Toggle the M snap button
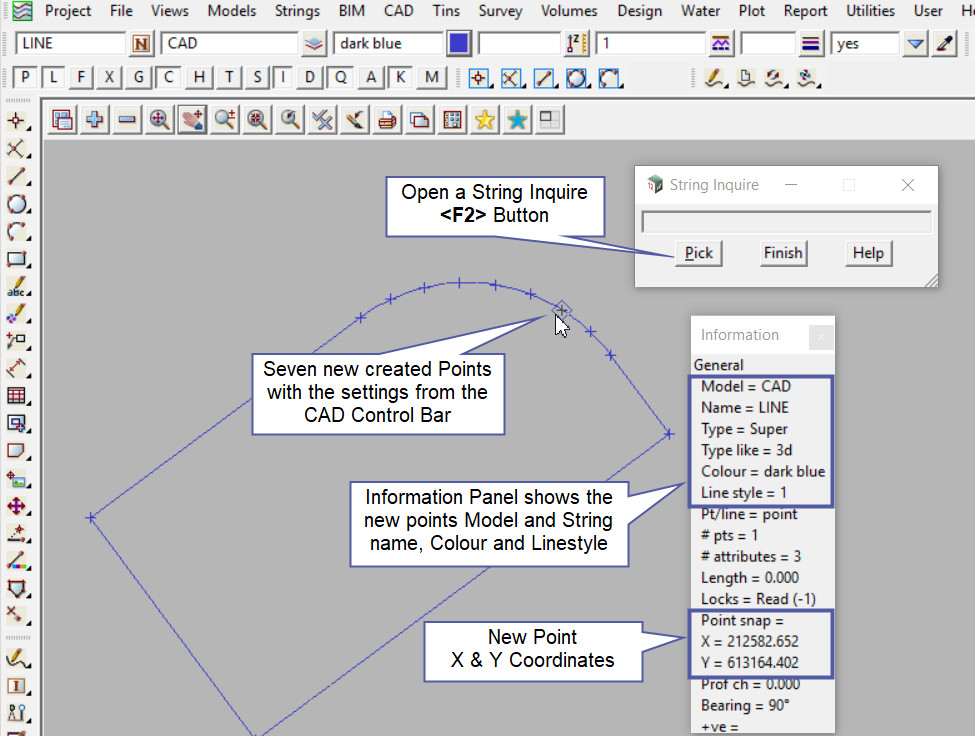The width and height of the screenshot is (975, 736). [431, 78]
